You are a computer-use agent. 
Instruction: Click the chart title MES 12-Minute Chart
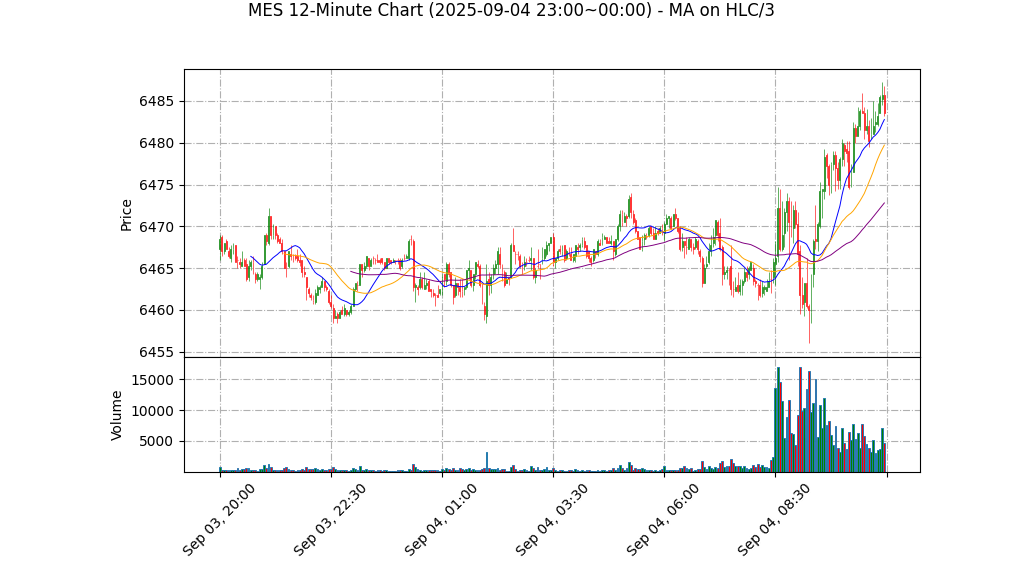coord(511,10)
